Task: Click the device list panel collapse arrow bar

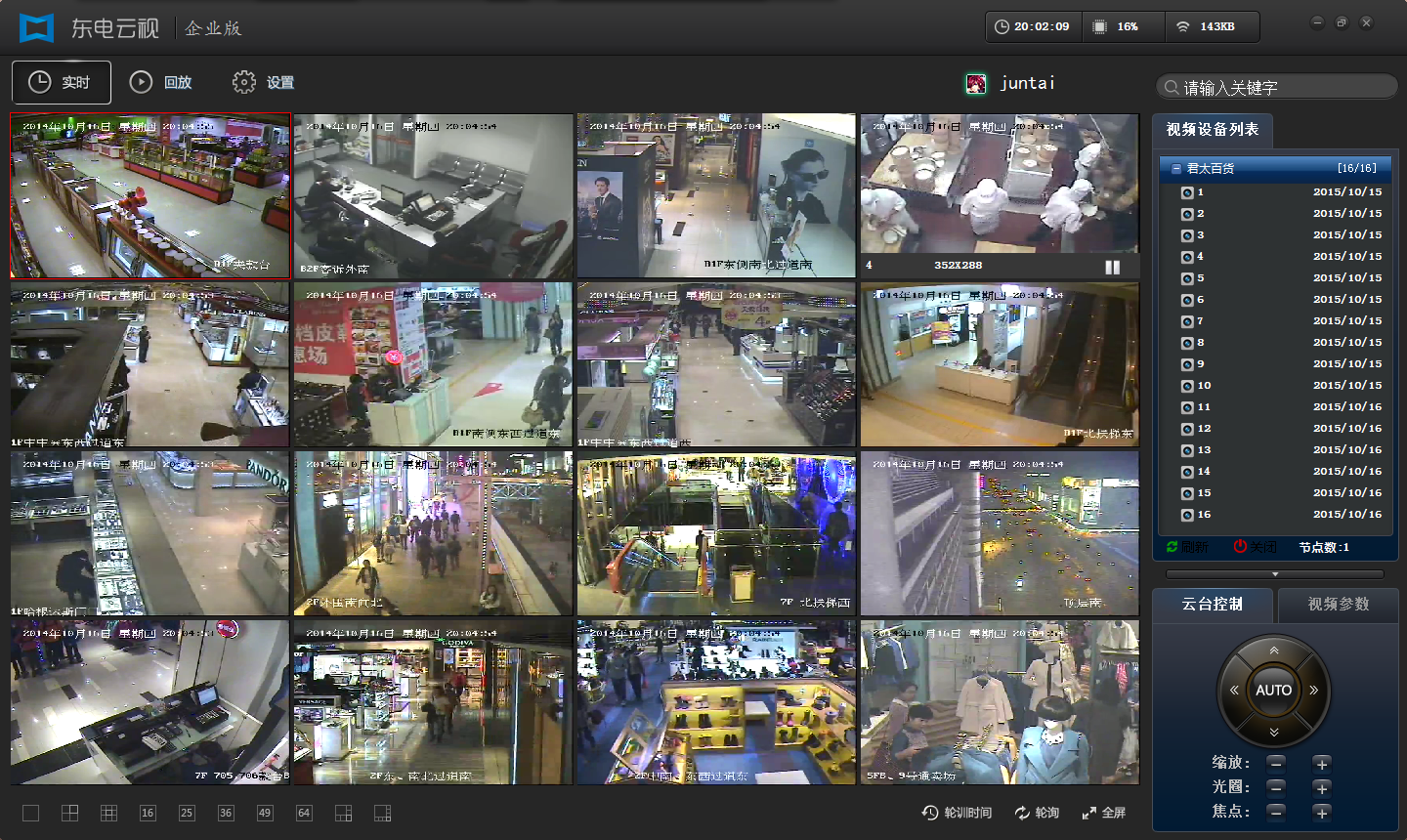Action: click(x=1274, y=574)
